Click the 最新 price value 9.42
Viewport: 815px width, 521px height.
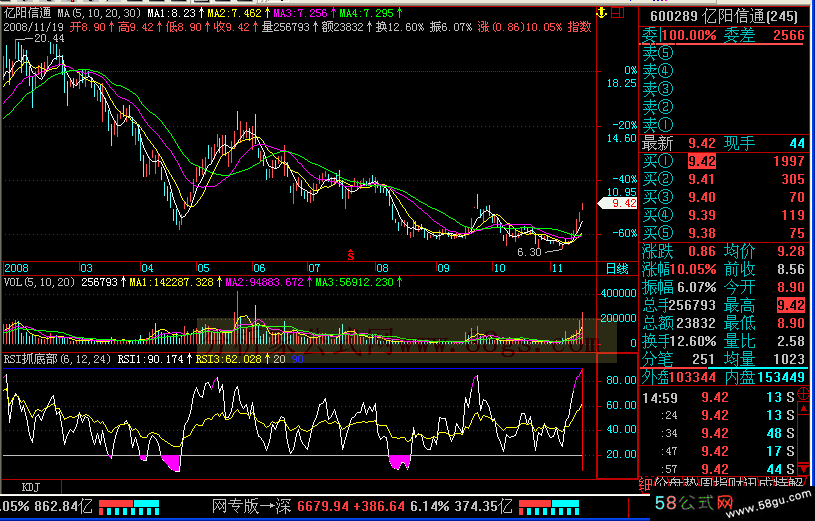(702, 143)
